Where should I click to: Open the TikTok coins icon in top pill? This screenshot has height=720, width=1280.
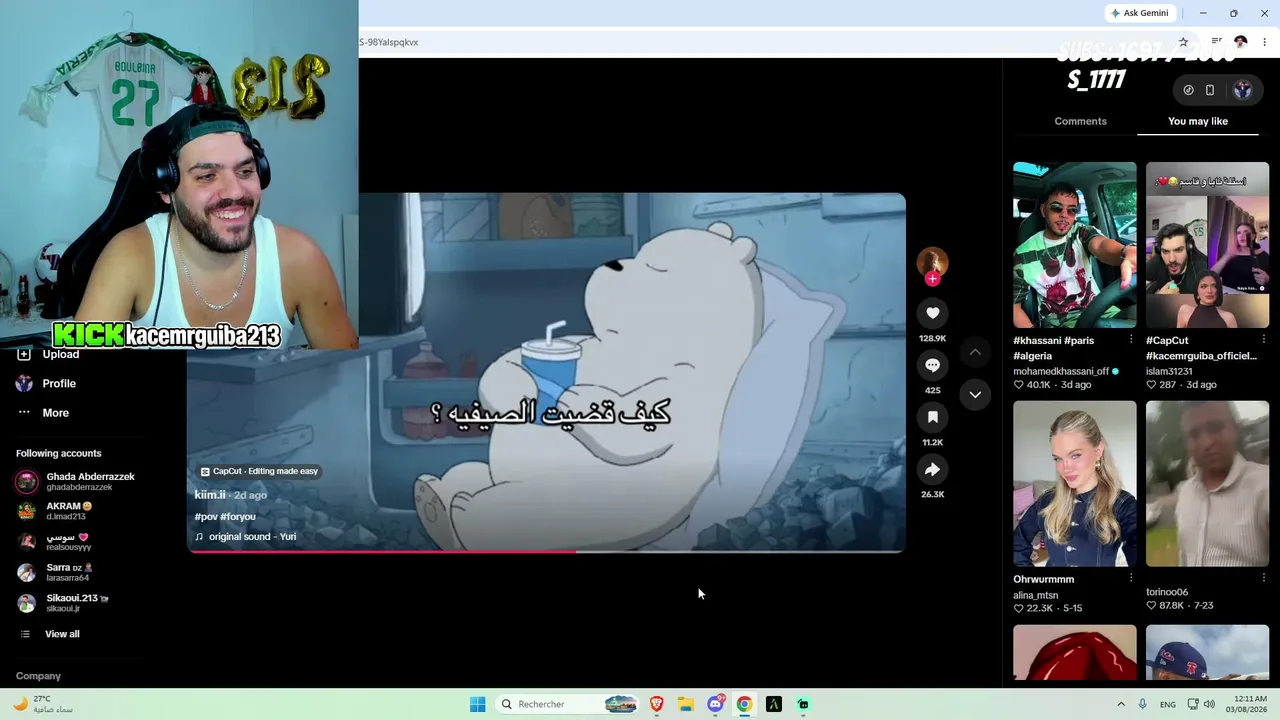pos(1188,90)
